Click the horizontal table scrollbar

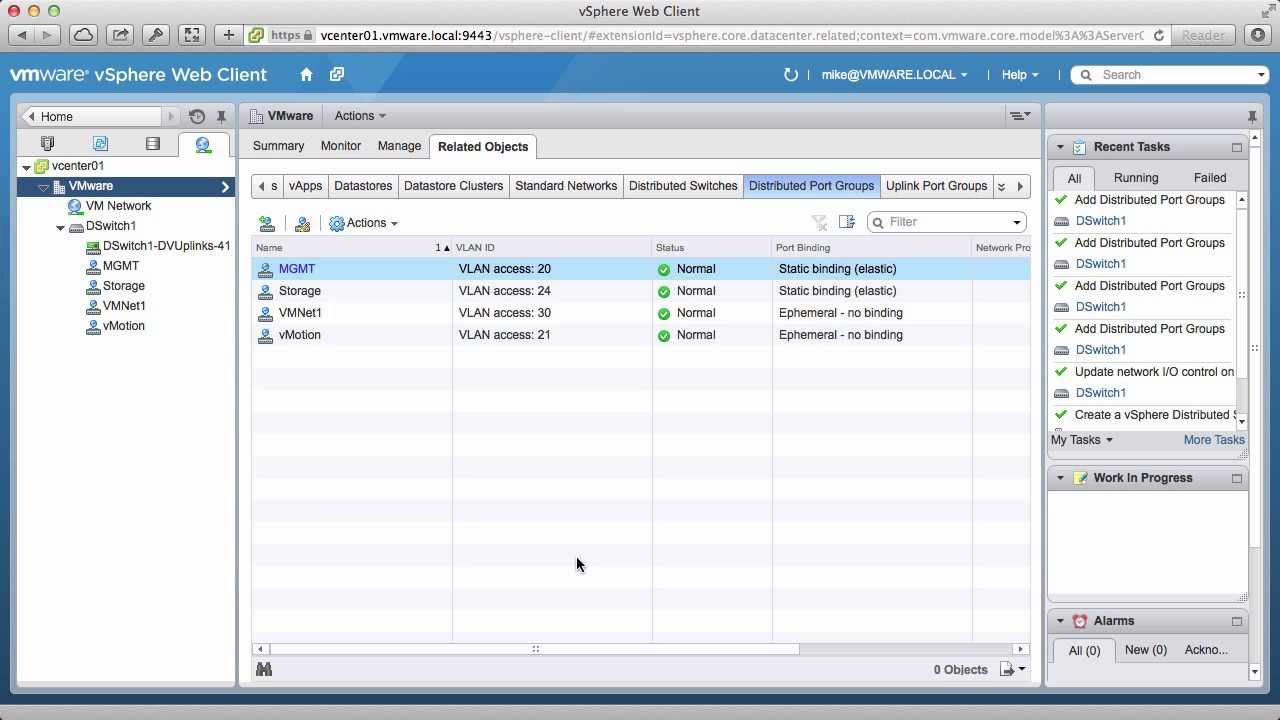click(534, 649)
